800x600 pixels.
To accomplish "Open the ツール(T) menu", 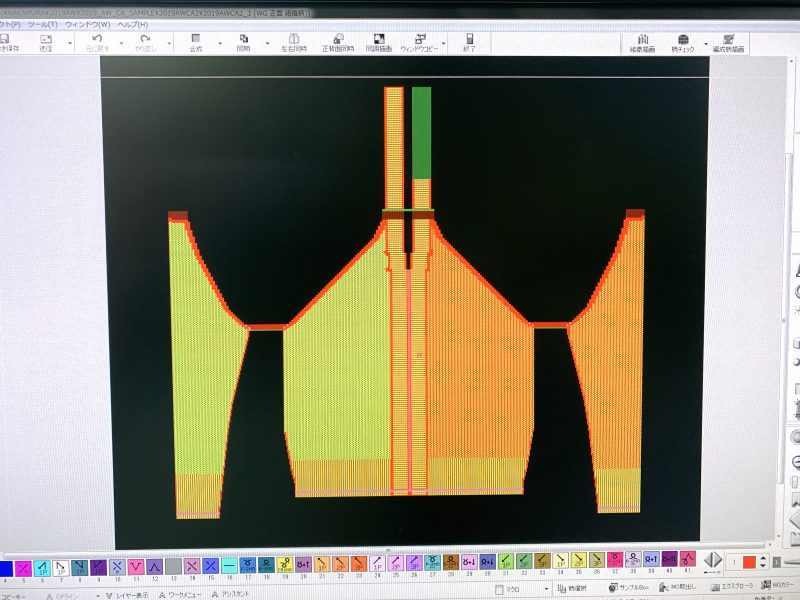I will pos(42,23).
